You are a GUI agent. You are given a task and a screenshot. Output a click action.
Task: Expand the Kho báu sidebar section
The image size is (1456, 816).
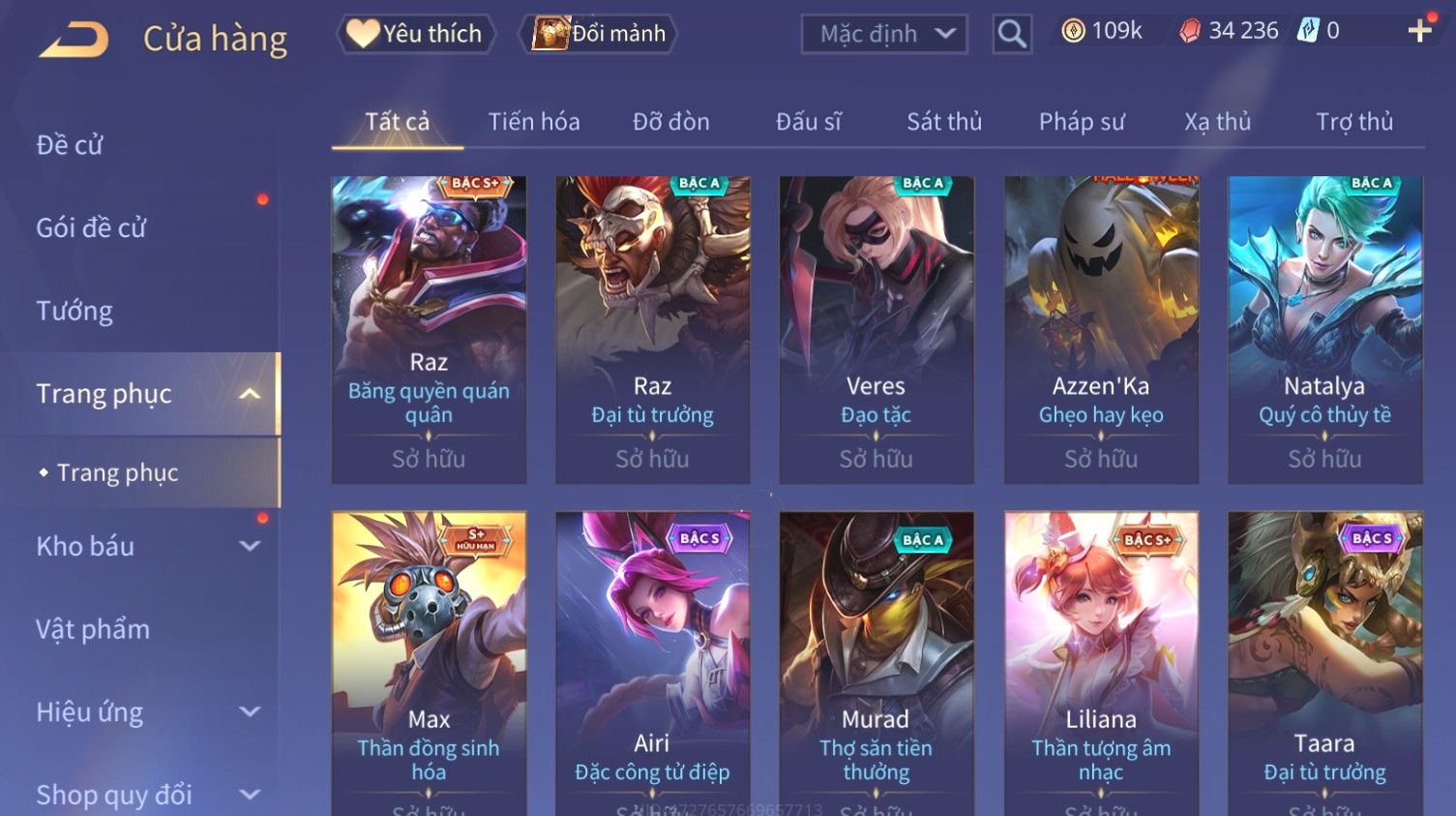(250, 546)
